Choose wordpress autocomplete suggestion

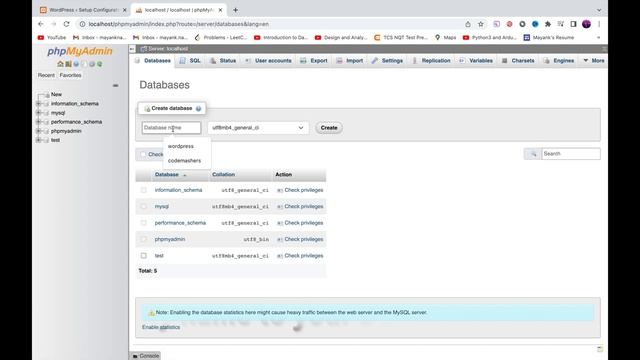[x=187, y=146]
